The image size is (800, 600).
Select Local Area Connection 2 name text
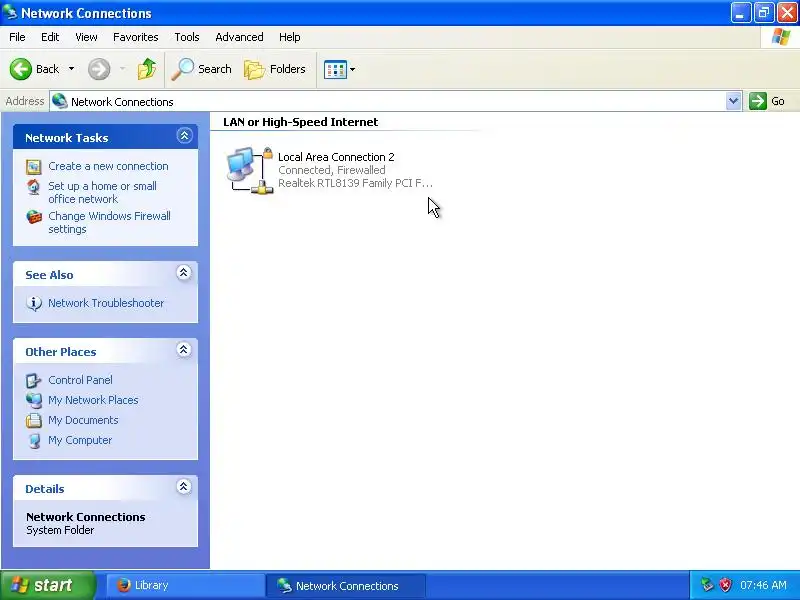pos(336,157)
